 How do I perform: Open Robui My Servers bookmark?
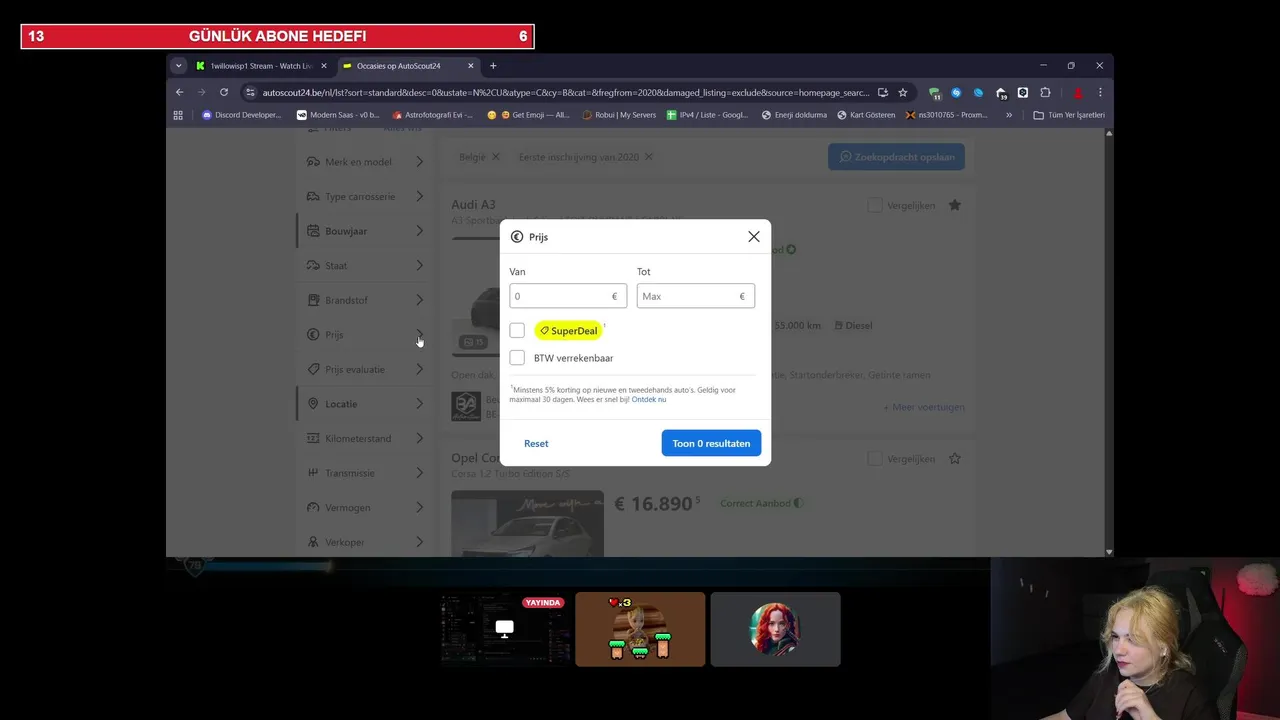619,115
